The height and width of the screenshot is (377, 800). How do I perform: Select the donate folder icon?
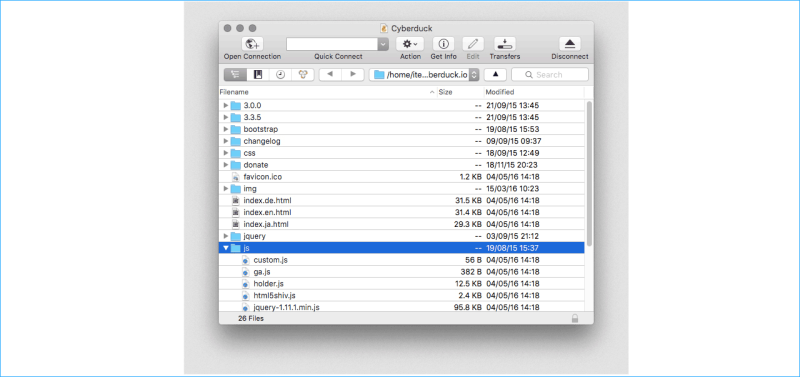tap(235, 165)
